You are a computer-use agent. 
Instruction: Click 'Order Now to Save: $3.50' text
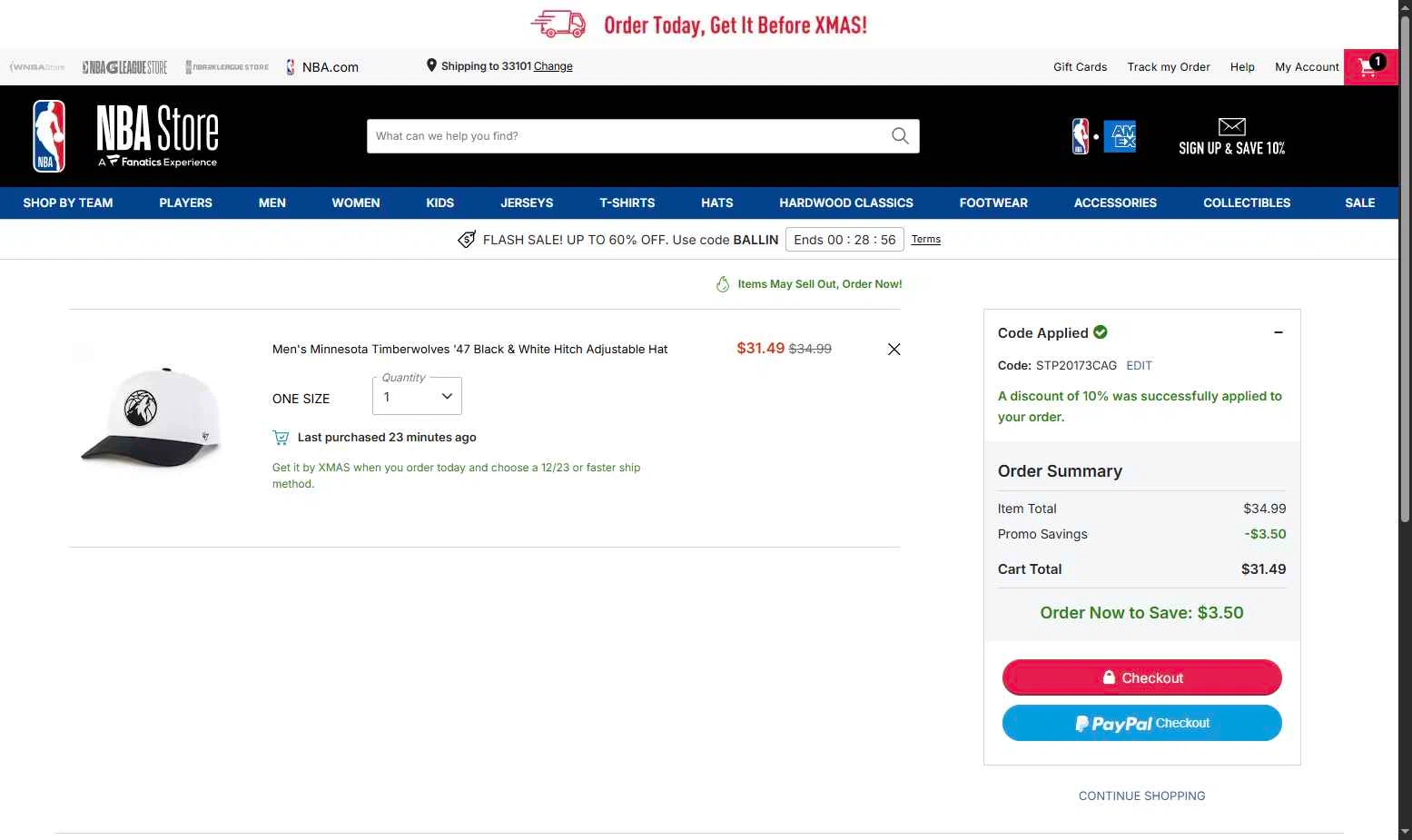[x=1141, y=613]
